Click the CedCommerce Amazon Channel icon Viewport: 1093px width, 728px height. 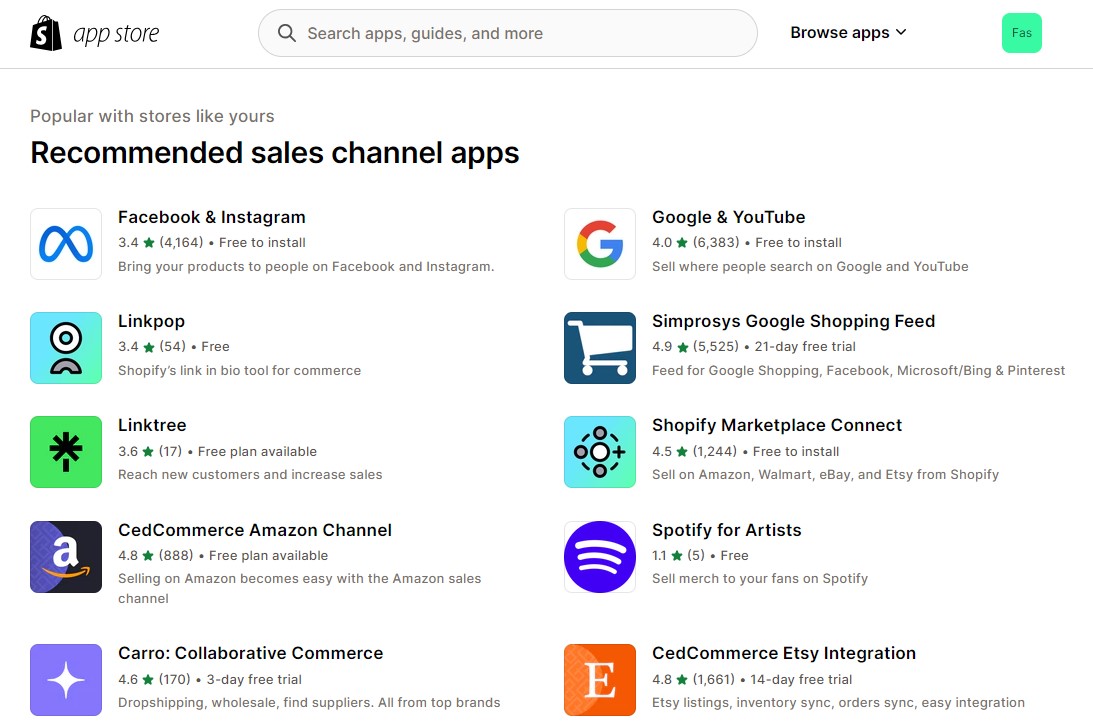pyautogui.click(x=66, y=557)
